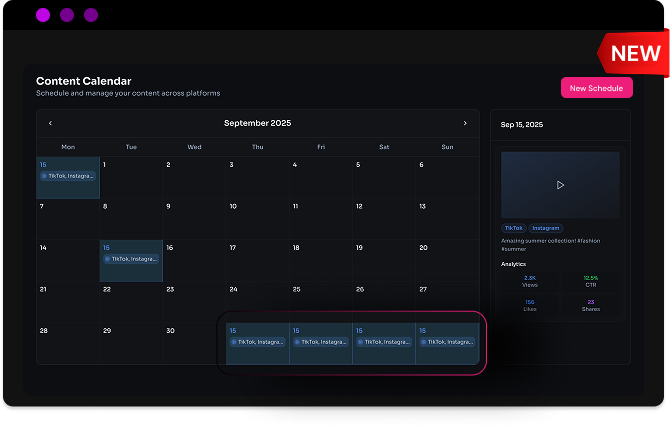
Task: Click the Views analytics card
Action: click(x=530, y=281)
